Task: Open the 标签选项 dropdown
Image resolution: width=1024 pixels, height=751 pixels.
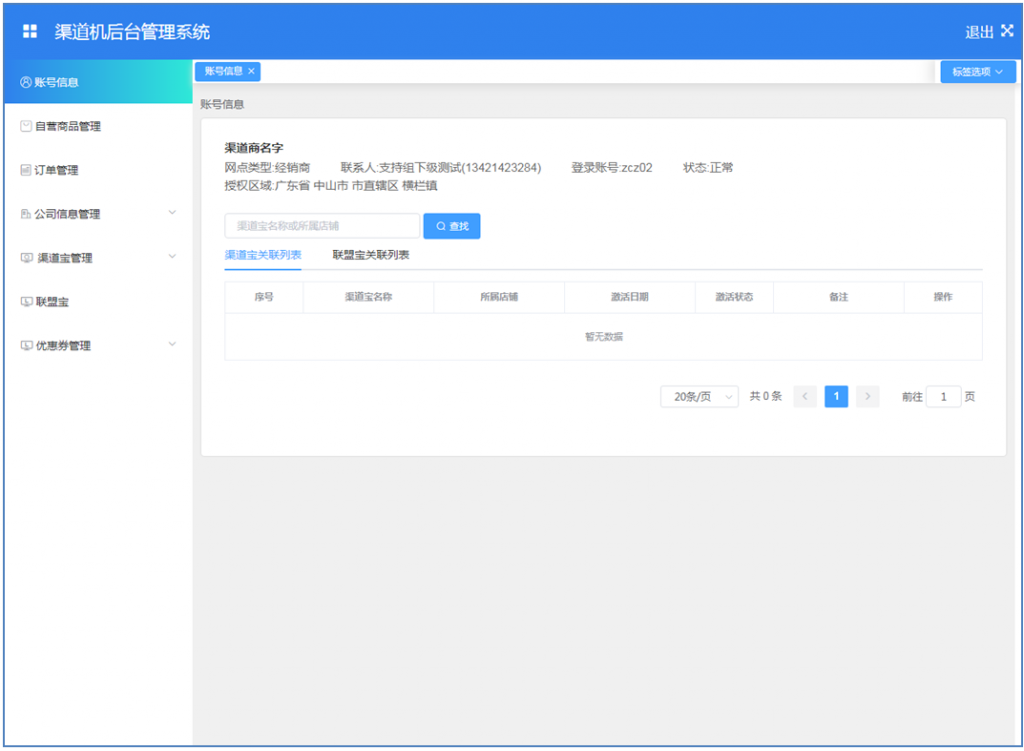Action: [x=978, y=72]
